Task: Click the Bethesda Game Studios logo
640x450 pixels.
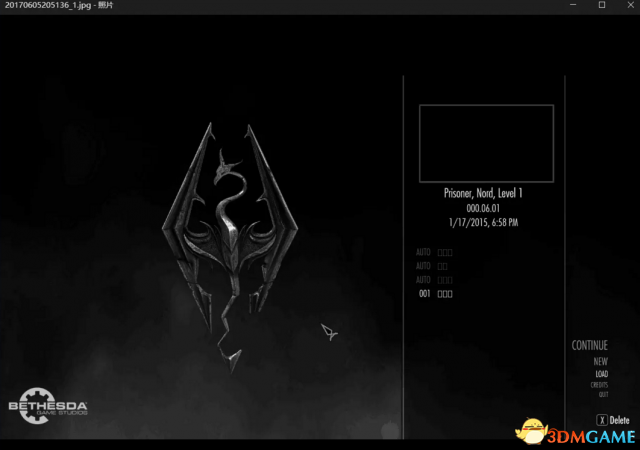Action: (x=48, y=406)
